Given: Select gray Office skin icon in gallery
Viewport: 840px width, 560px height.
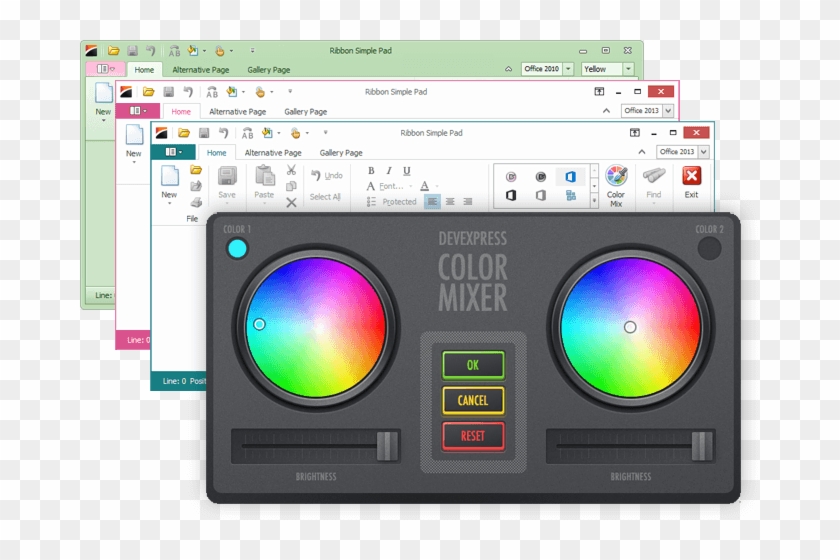Looking at the screenshot, I should [541, 196].
